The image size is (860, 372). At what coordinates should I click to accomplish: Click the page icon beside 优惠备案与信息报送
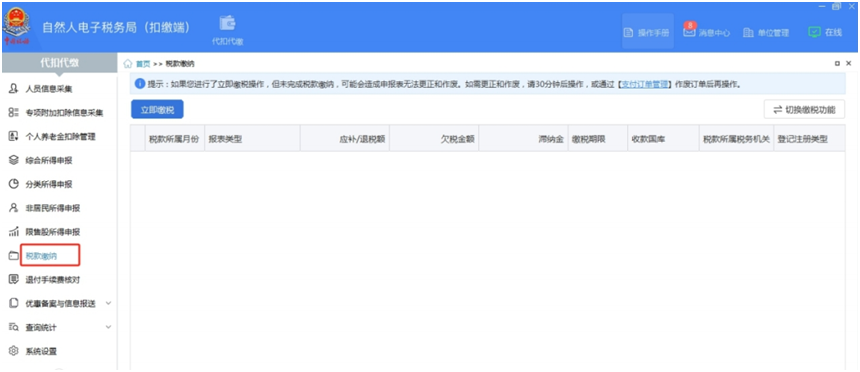click(14, 303)
